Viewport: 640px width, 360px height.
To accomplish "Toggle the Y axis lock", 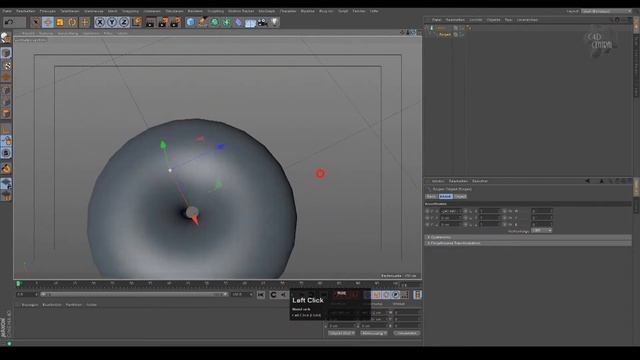I will click(112, 22).
